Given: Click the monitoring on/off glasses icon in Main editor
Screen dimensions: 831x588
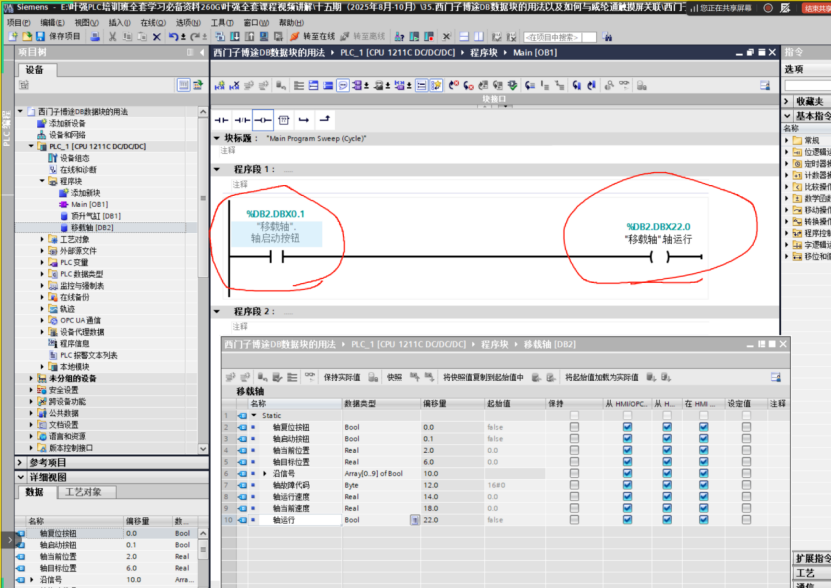Looking at the screenshot, I should point(624,85).
